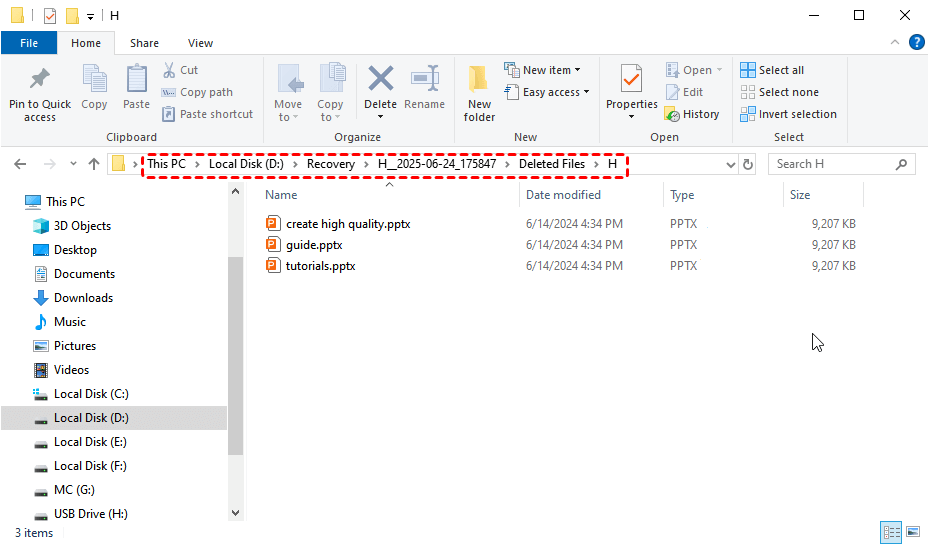Click new folder icon in title bar toolbar

(x=72, y=15)
